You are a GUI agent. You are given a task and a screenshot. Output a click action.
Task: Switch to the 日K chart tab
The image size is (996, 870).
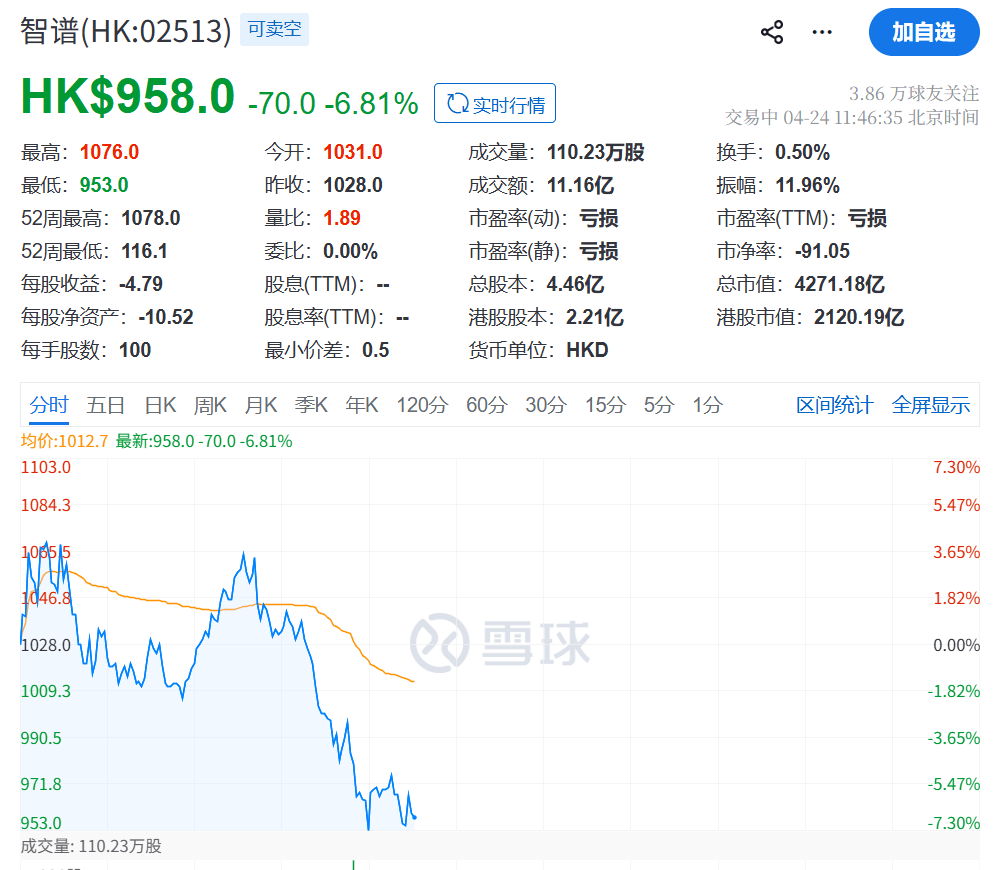click(160, 405)
